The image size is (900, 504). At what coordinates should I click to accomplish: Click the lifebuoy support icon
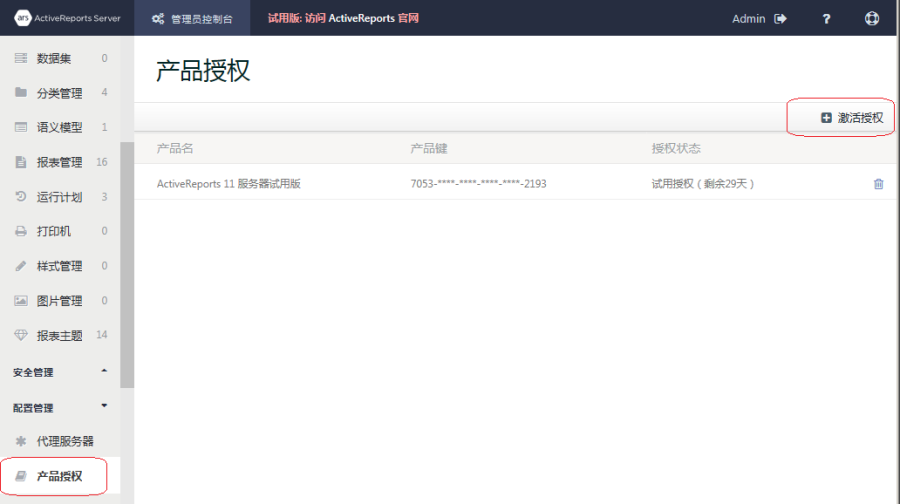[x=872, y=18]
